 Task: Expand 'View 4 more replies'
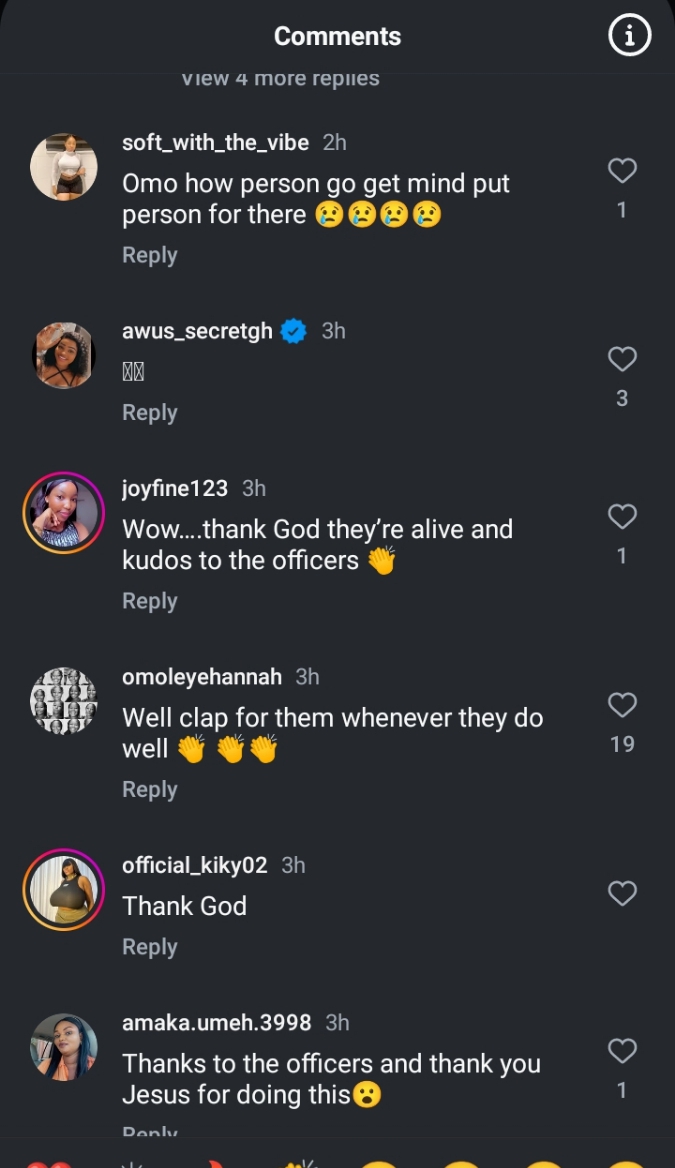coord(280,79)
